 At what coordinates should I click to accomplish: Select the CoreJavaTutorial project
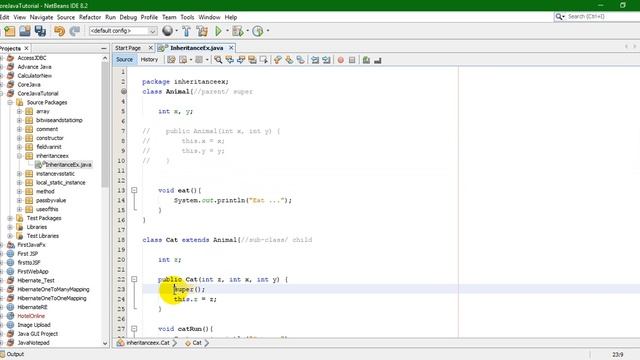38,93
